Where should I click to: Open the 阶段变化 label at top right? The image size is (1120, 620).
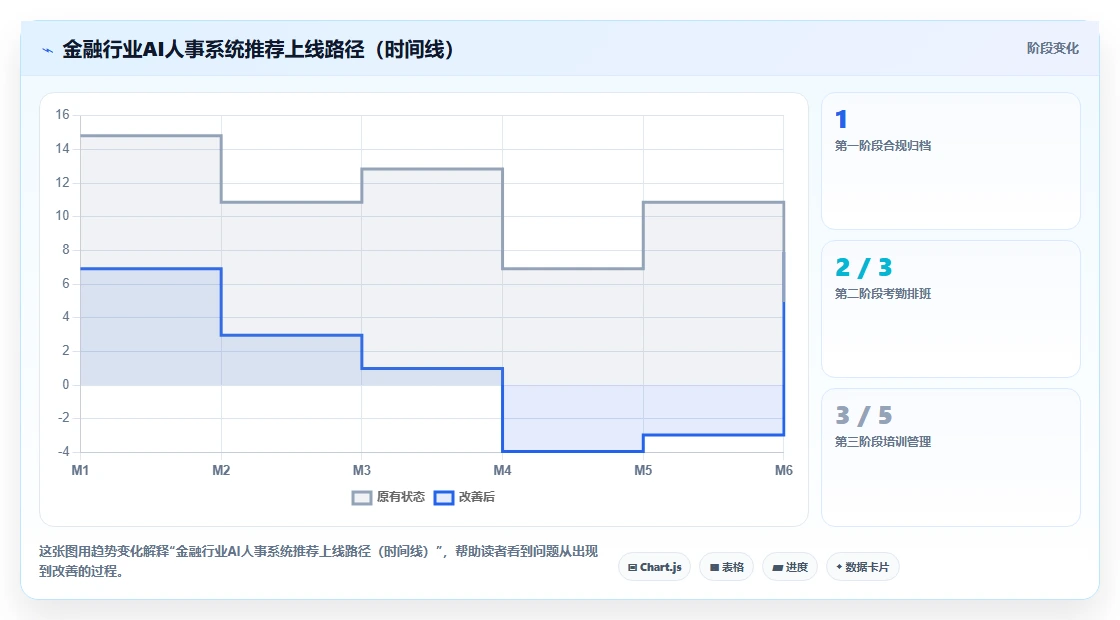pyautogui.click(x=1052, y=49)
